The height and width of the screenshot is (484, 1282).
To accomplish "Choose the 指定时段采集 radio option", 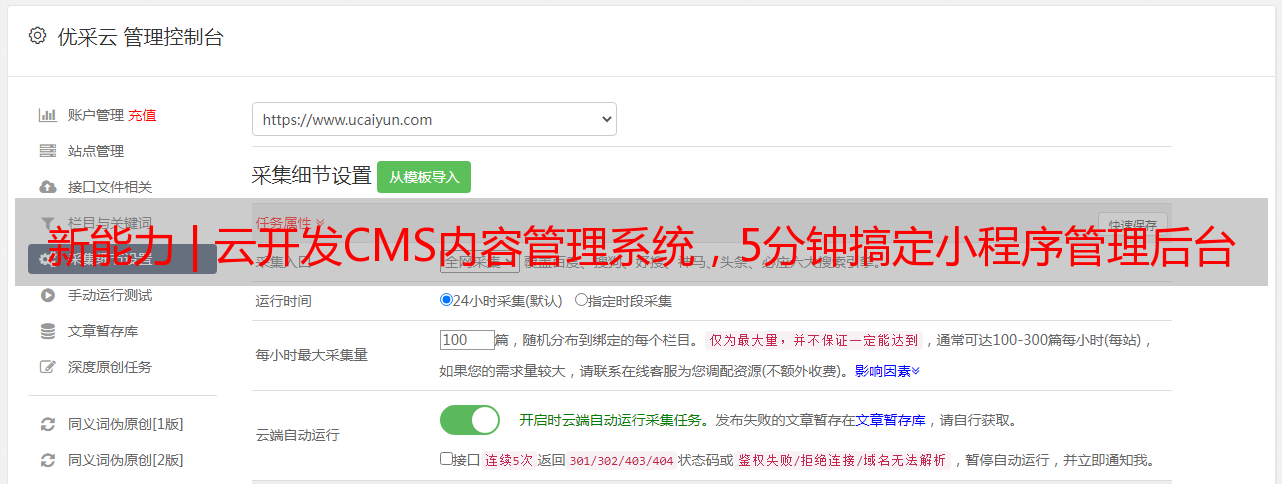I will pyautogui.click(x=581, y=299).
